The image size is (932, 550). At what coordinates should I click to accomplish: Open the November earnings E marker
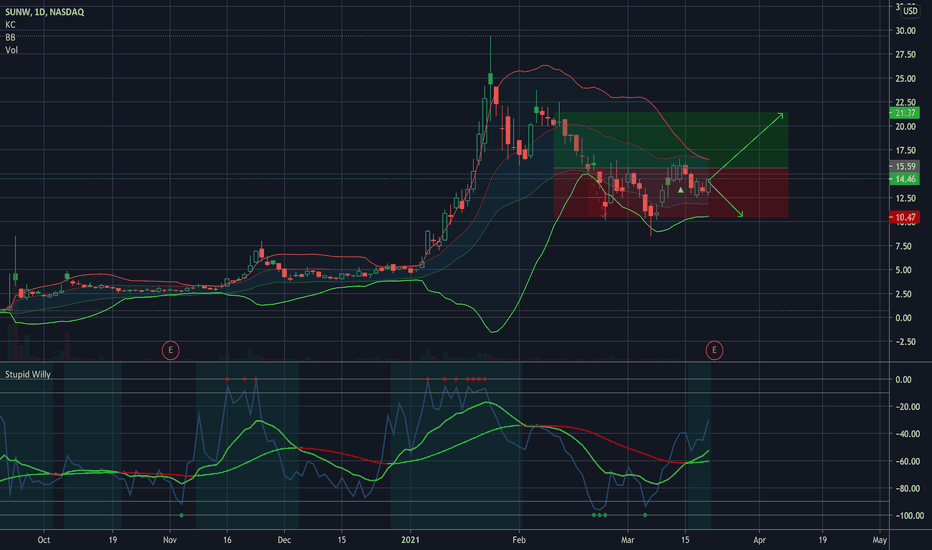171,350
